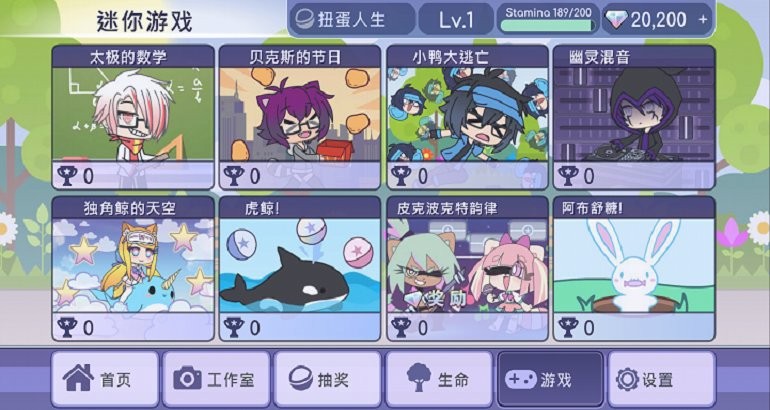Image resolution: width=770 pixels, height=410 pixels.
Task: Click the trophy icon under 太极的数学
Action: coord(67,176)
